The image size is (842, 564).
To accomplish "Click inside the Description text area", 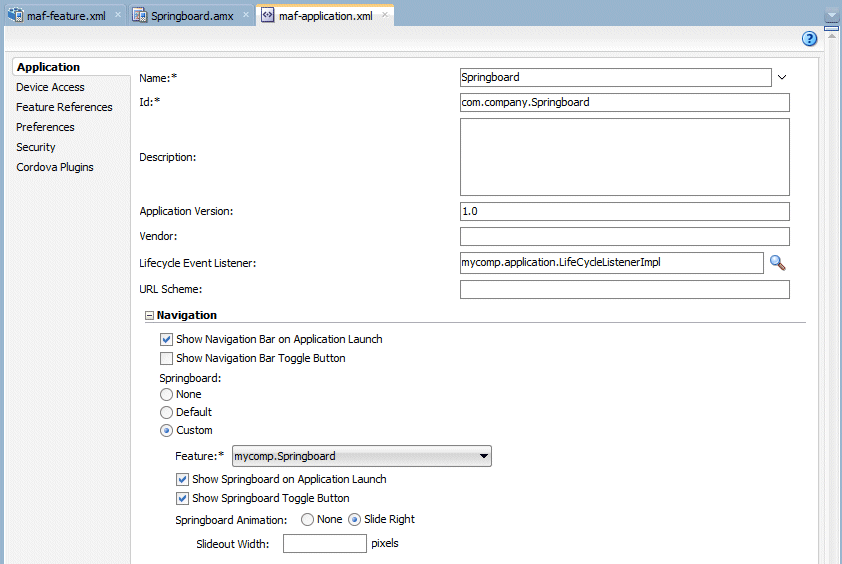I will [x=625, y=157].
